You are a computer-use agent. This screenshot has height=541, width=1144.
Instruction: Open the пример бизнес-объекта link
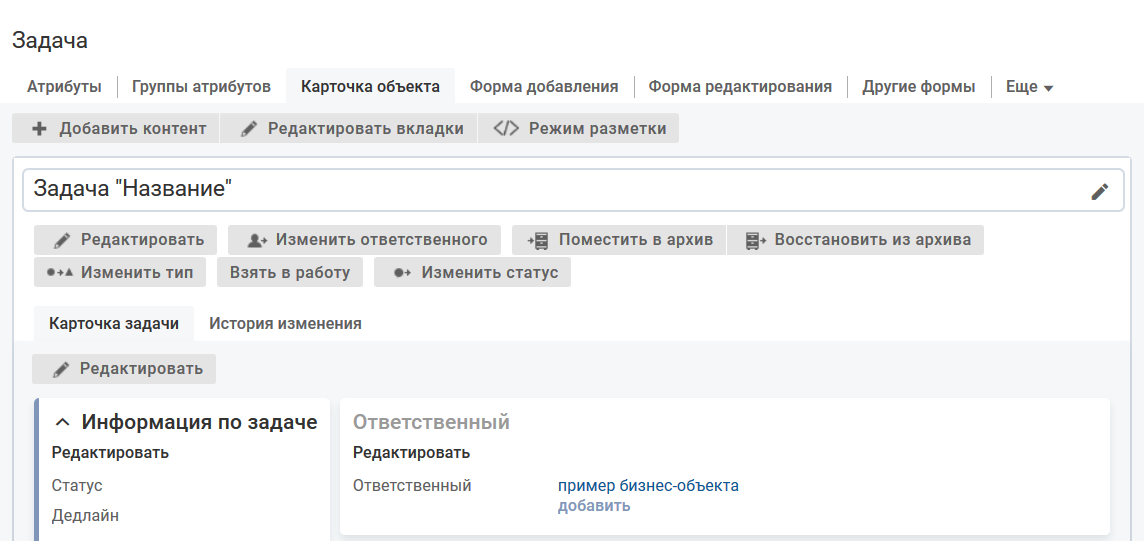pyautogui.click(x=648, y=486)
